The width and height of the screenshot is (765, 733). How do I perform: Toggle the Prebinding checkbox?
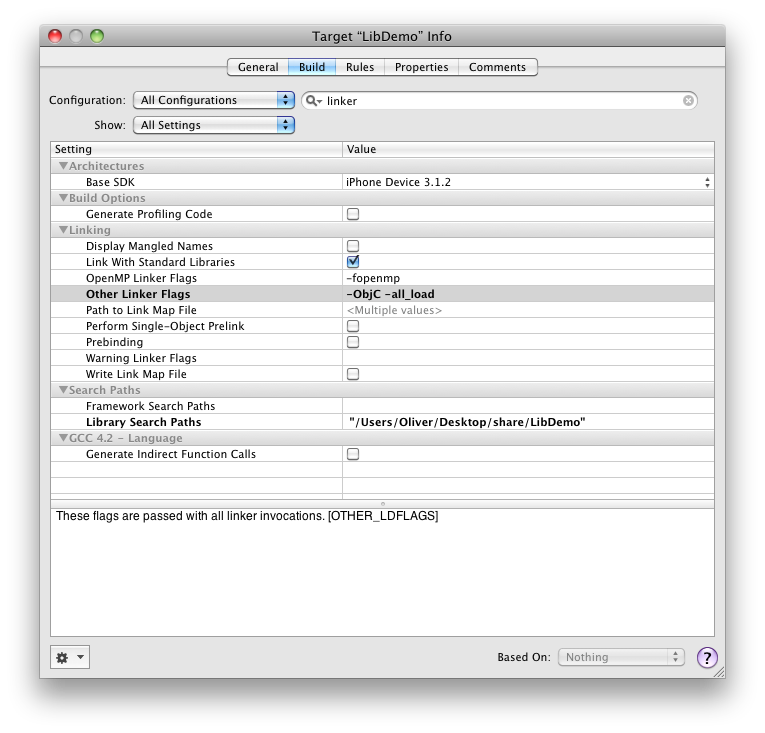click(353, 342)
